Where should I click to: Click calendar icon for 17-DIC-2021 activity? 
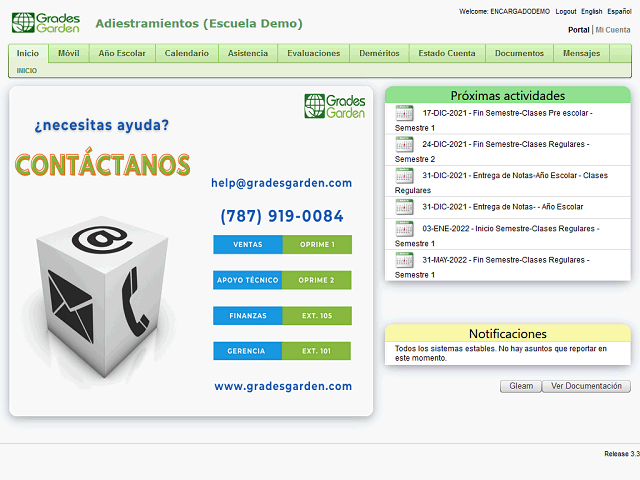[x=404, y=113]
